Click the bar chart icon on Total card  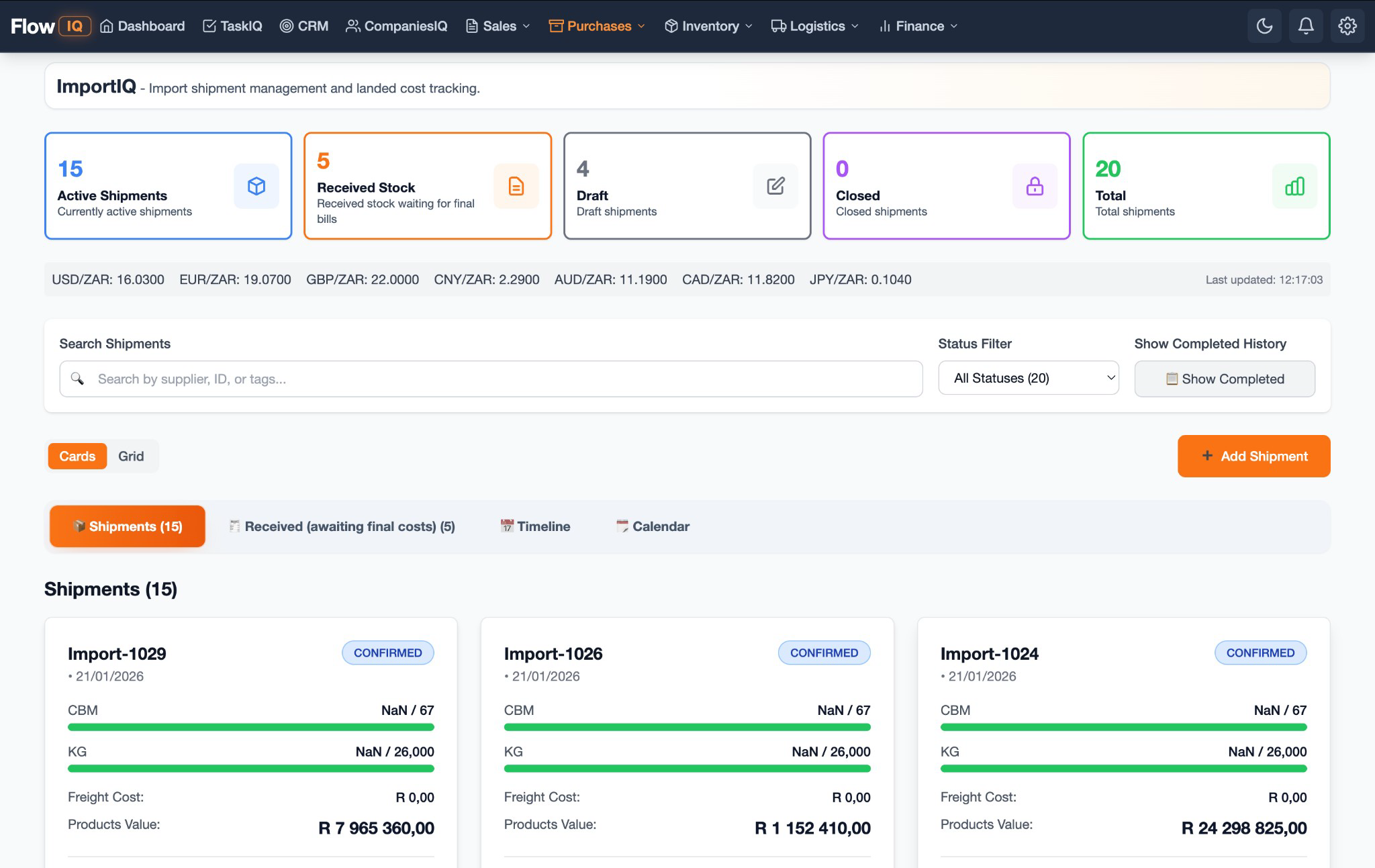pos(1295,186)
